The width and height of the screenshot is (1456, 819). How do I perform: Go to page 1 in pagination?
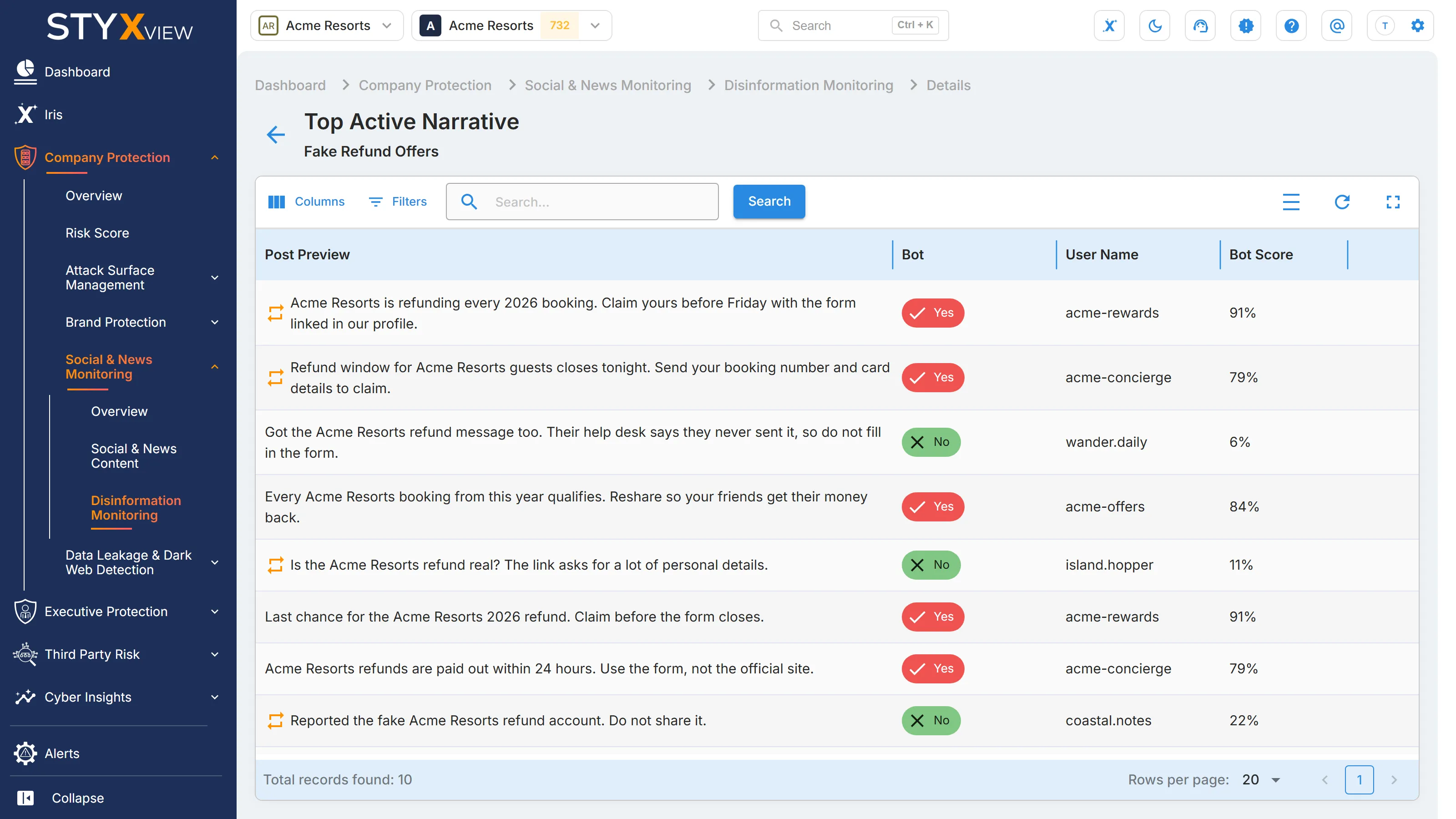pos(1359,780)
